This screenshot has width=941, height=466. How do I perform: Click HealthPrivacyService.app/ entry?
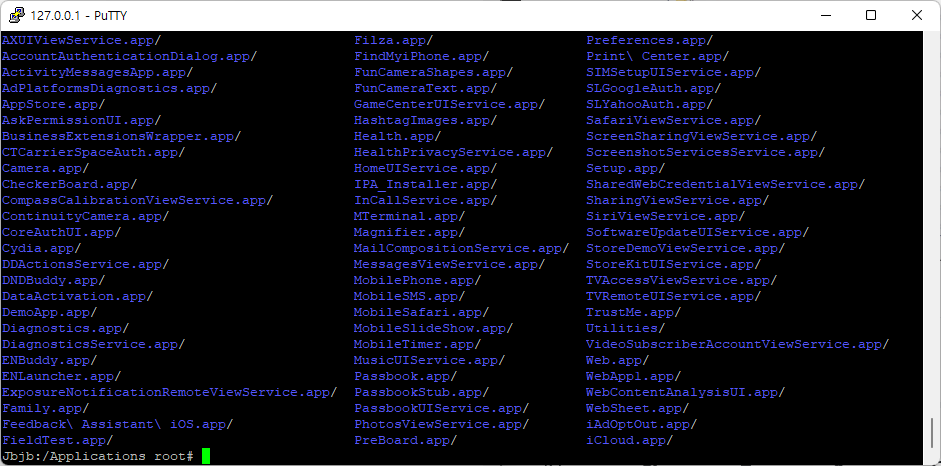(x=453, y=152)
